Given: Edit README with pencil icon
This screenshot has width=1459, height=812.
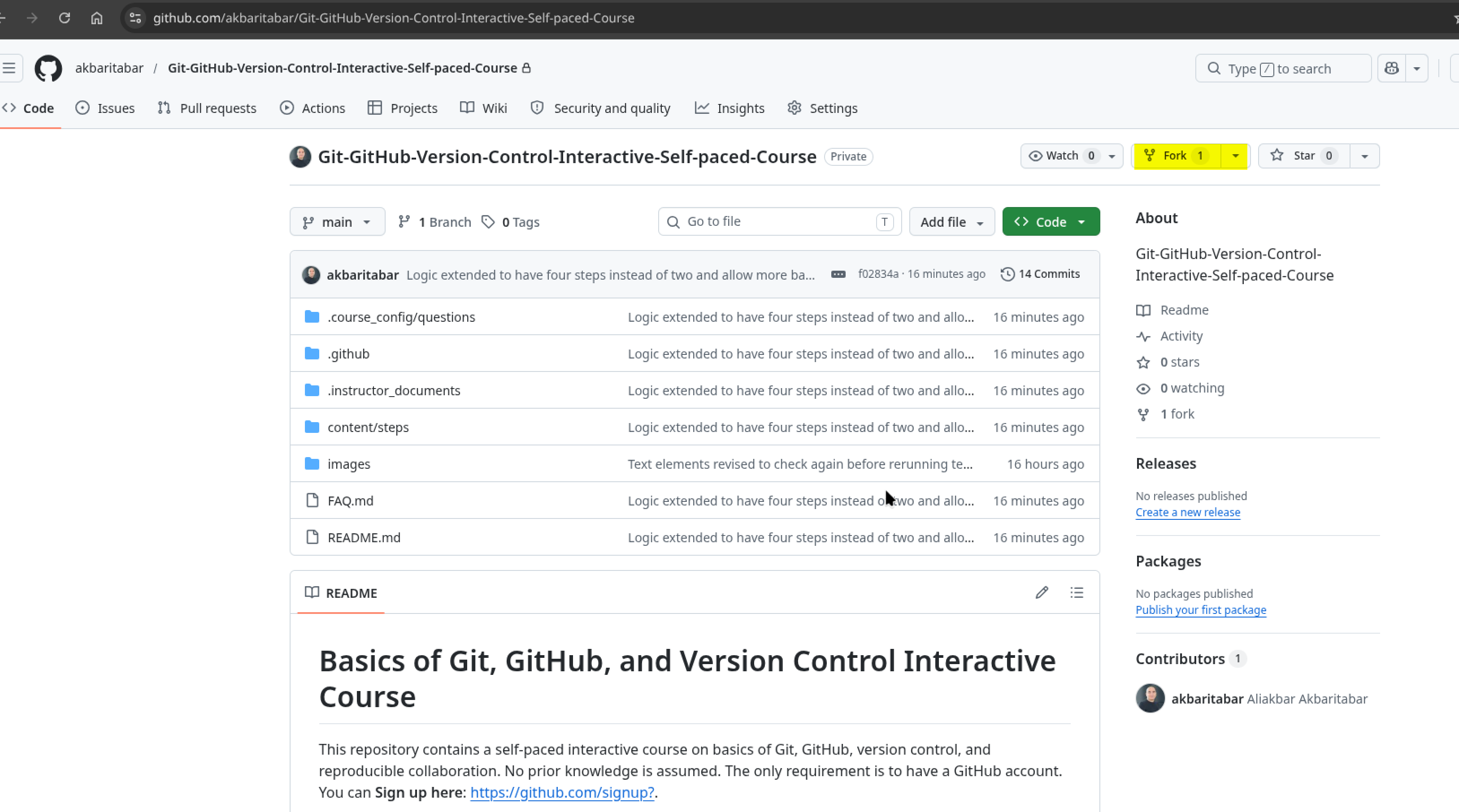Looking at the screenshot, I should point(1042,593).
